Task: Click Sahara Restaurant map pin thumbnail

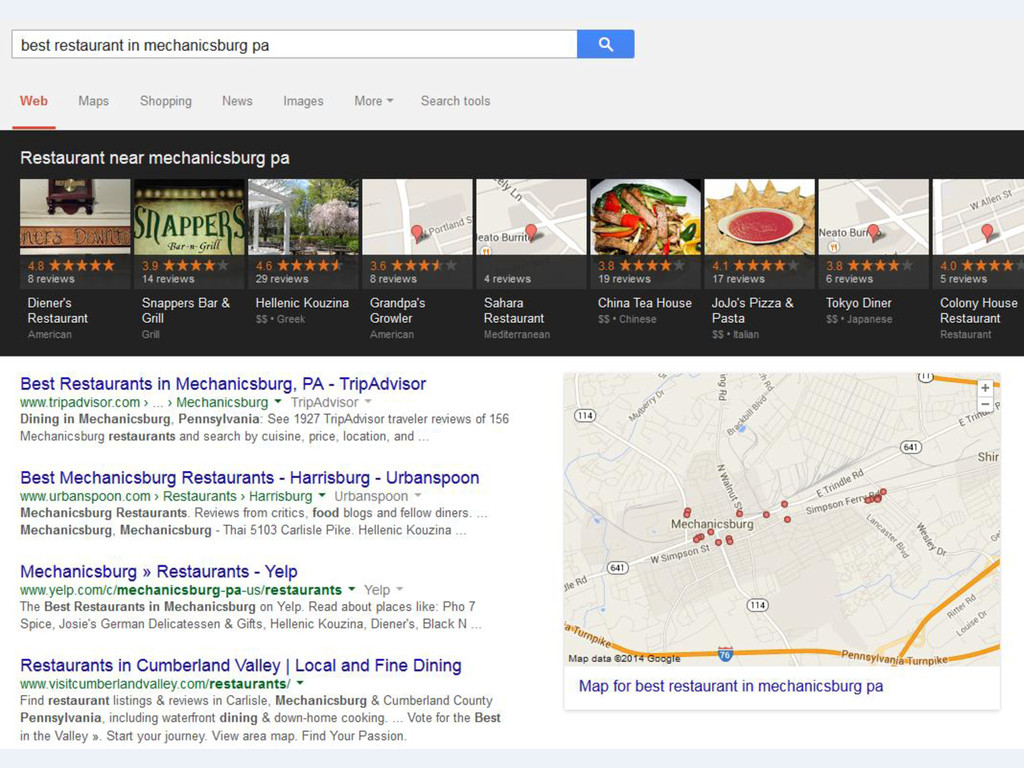Action: coord(532,217)
